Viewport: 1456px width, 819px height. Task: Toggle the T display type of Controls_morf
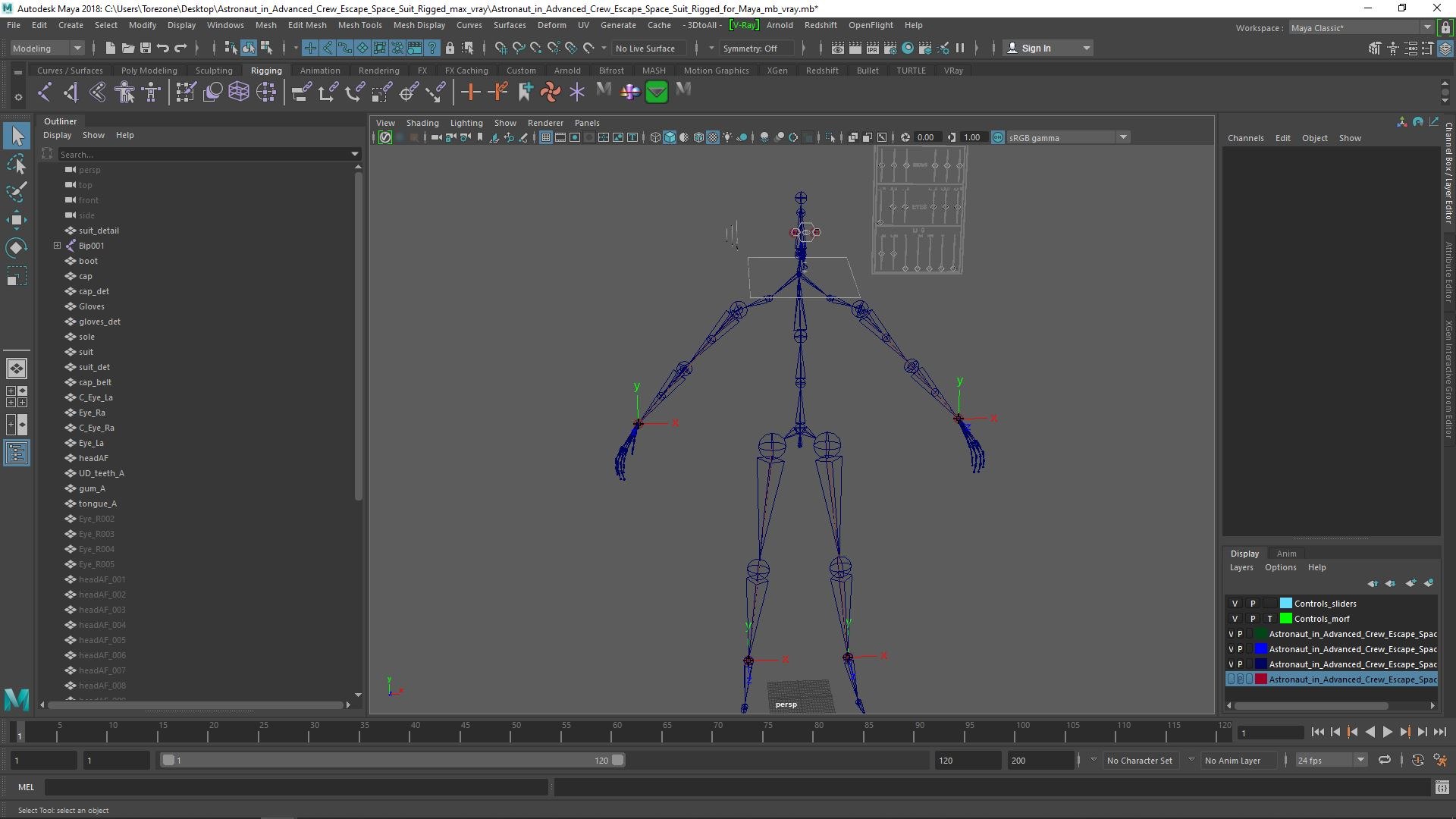(1269, 619)
